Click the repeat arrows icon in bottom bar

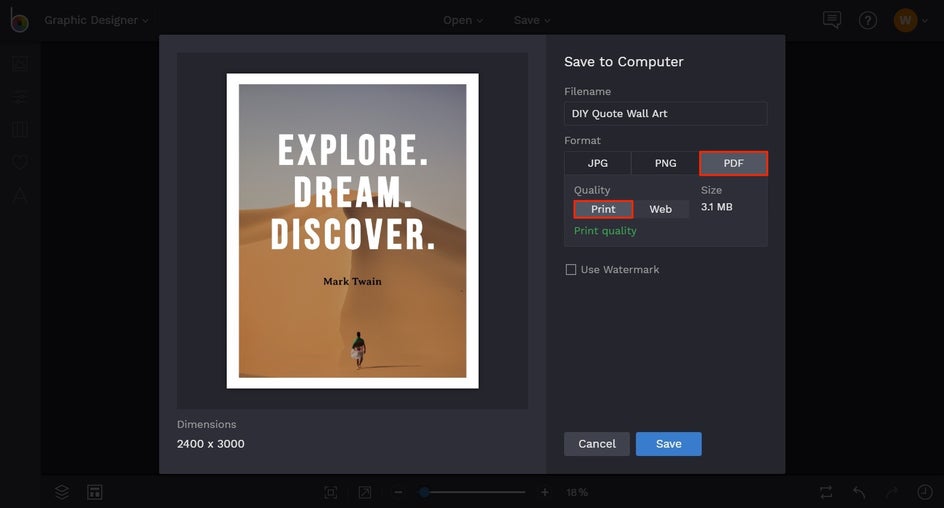click(x=826, y=492)
